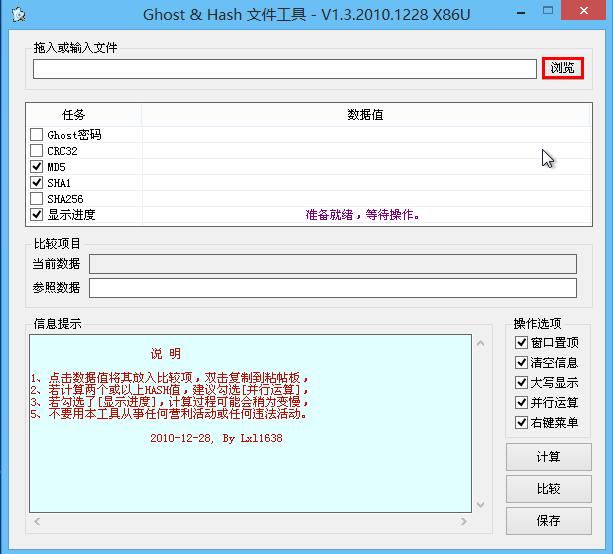The image size is (613, 554).
Task: Click the 任务 column header
Action: pyautogui.click(x=84, y=115)
